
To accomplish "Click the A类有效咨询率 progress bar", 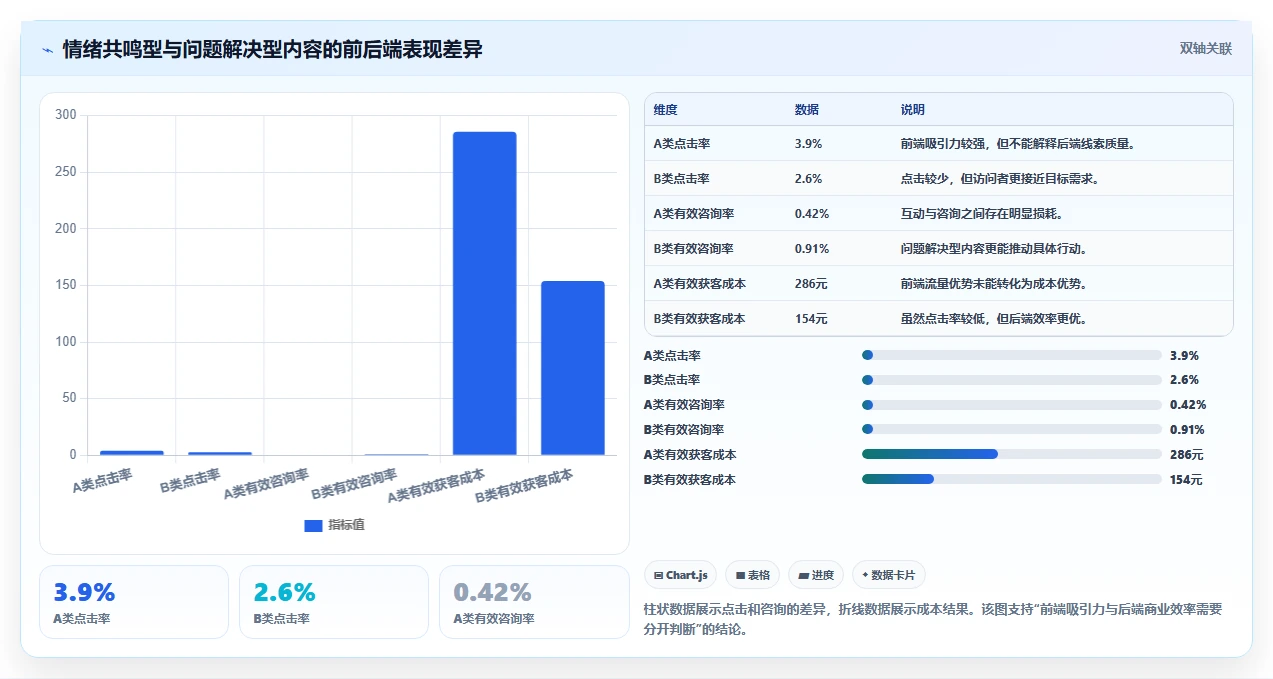I will [1012, 405].
